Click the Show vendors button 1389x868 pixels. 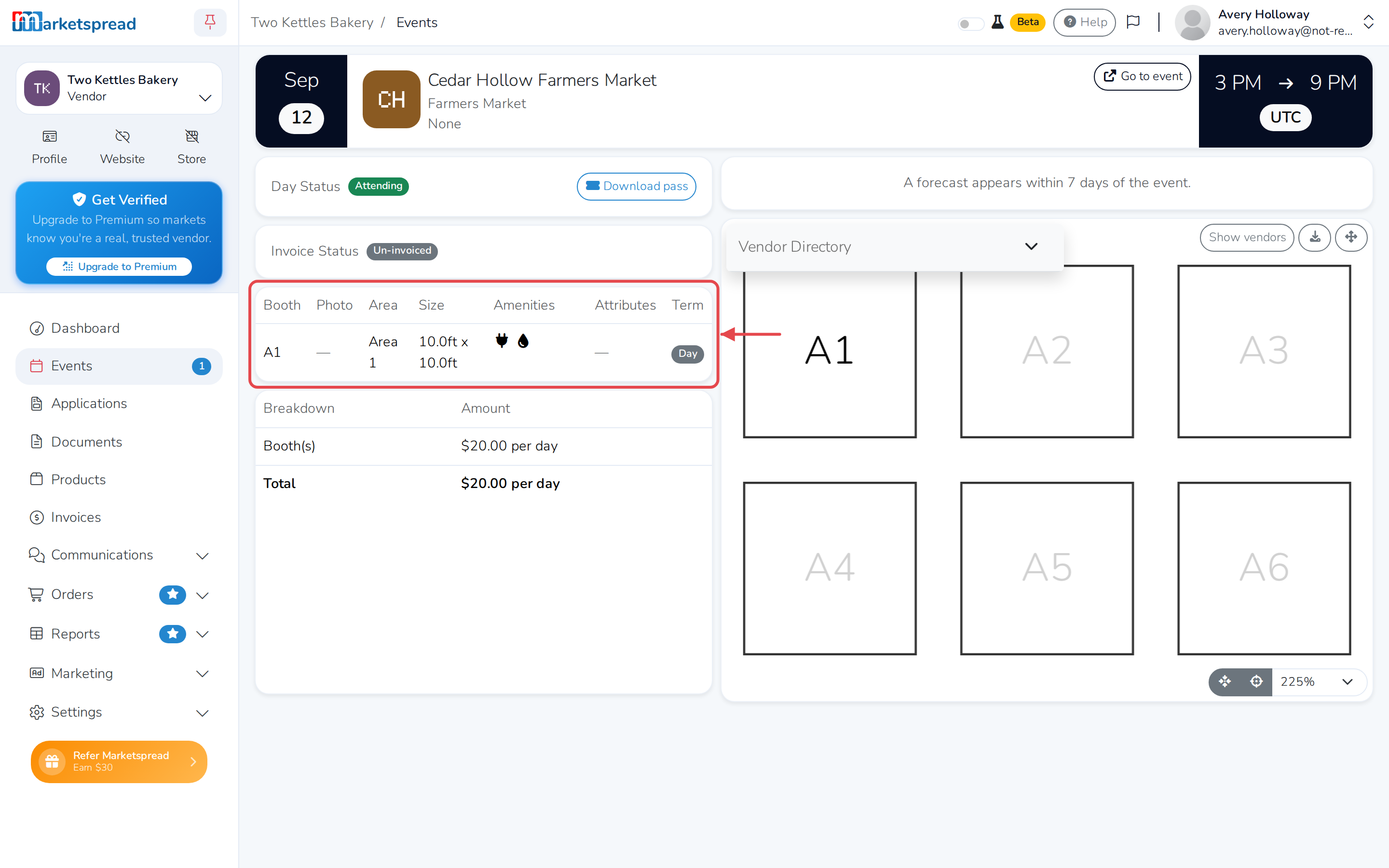tap(1247, 237)
